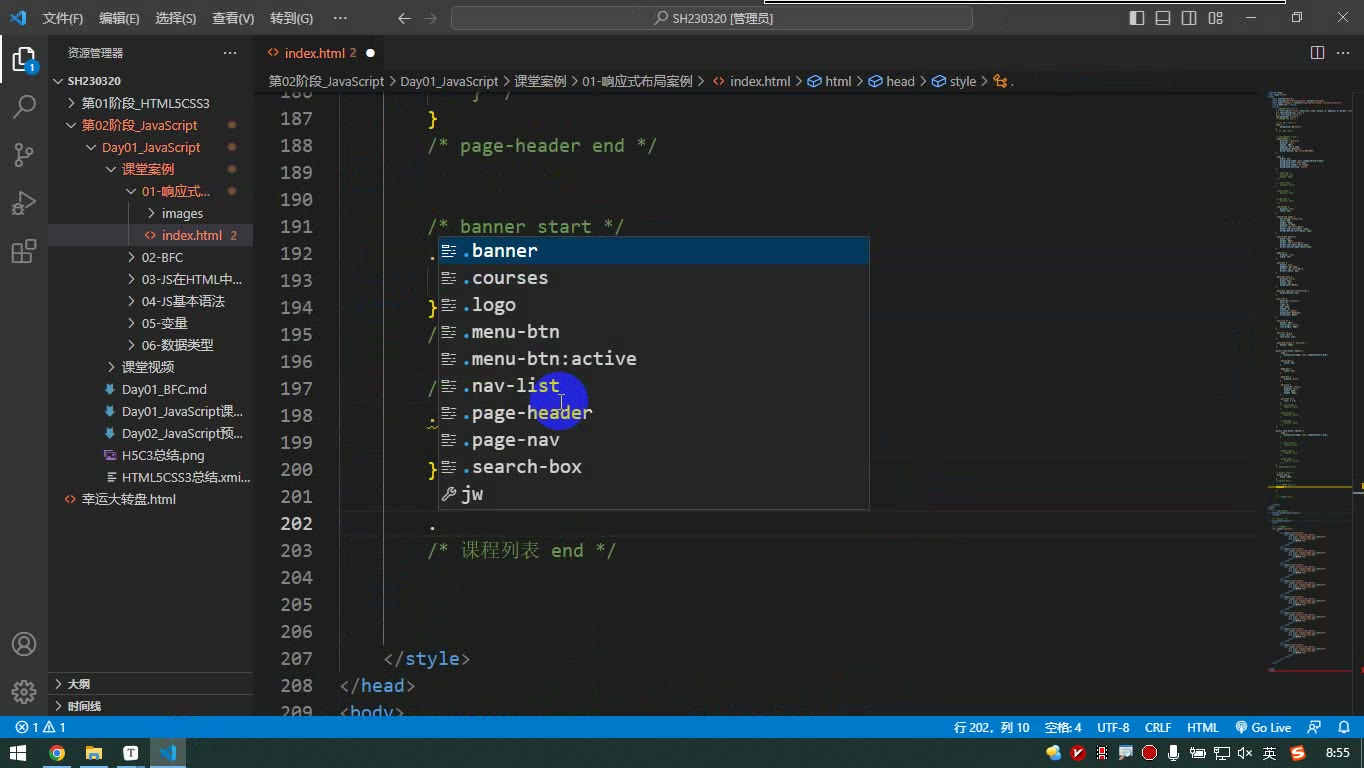Open the Extensions view icon
The image size is (1364, 768).
click(x=24, y=251)
